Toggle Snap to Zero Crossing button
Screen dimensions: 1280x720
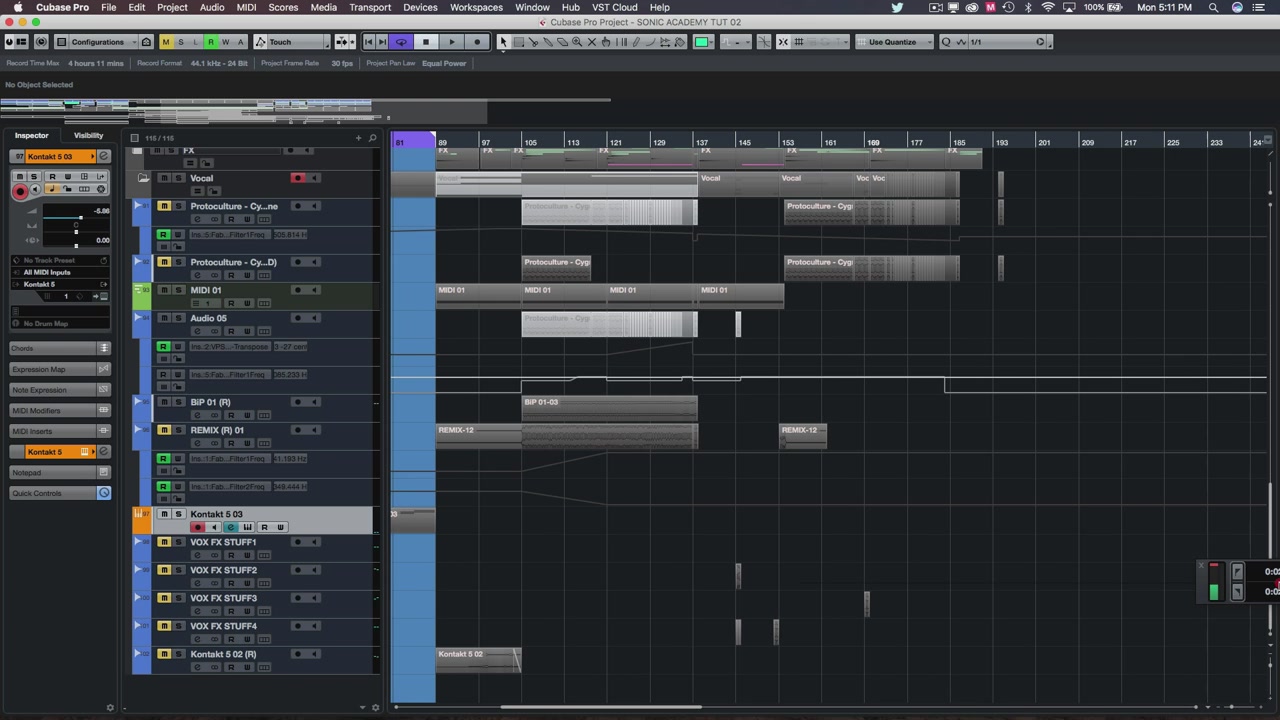[763, 42]
